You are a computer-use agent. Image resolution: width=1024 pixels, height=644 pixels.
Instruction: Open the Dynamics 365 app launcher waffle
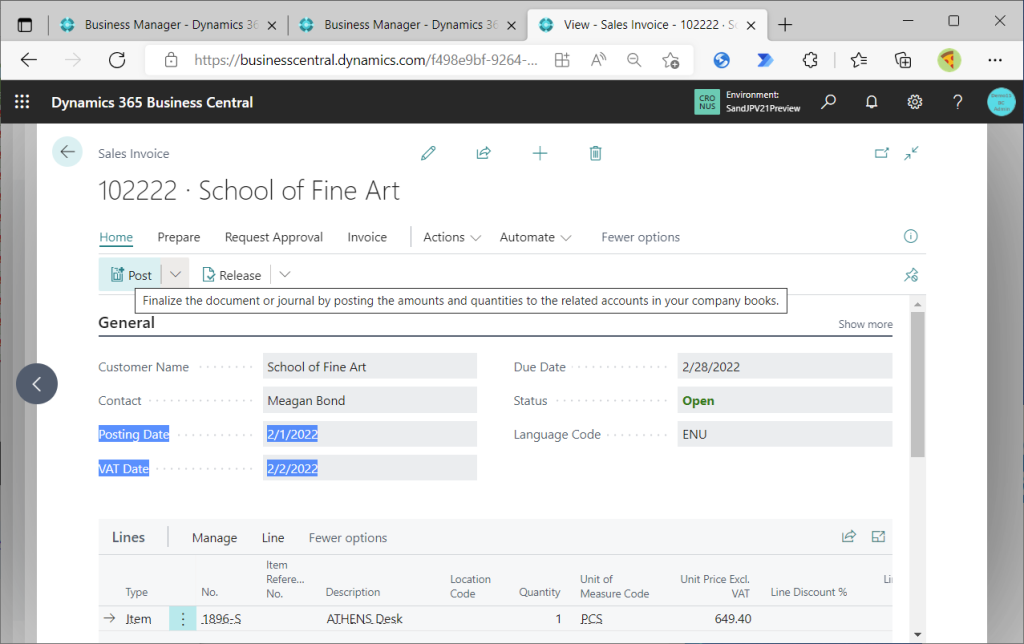[x=22, y=102]
